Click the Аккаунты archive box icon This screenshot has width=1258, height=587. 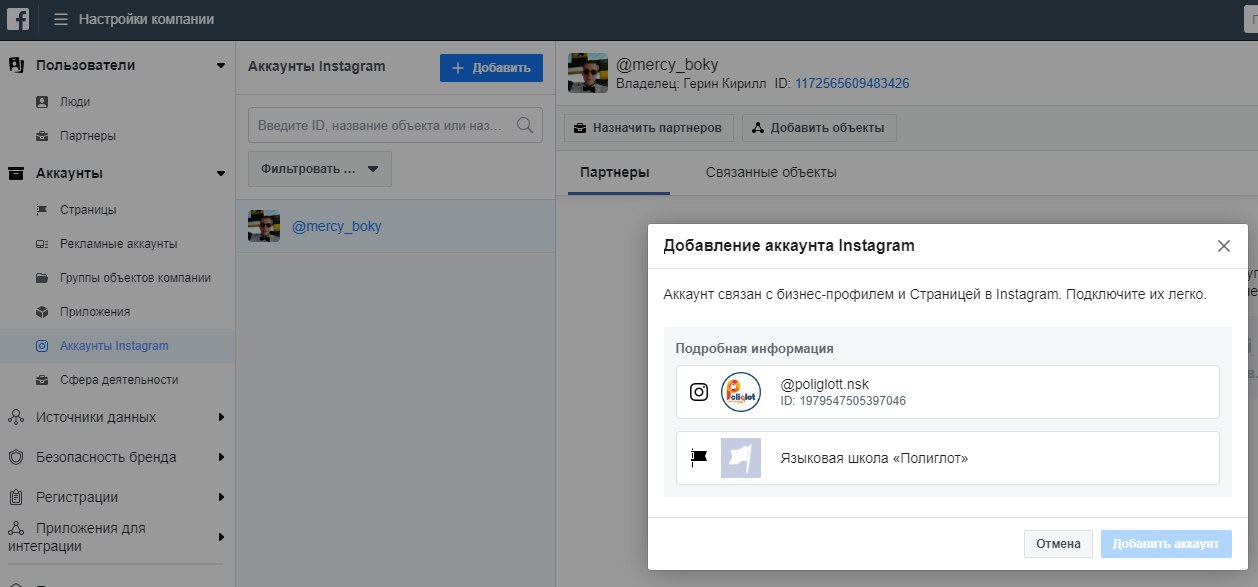tap(16, 173)
